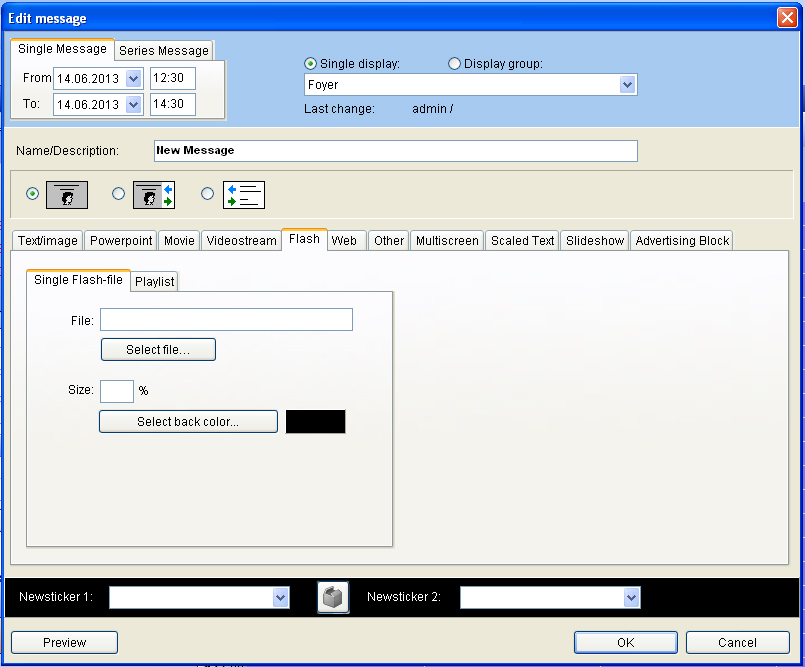Click the text-list layout icon with arrows

coord(243,194)
